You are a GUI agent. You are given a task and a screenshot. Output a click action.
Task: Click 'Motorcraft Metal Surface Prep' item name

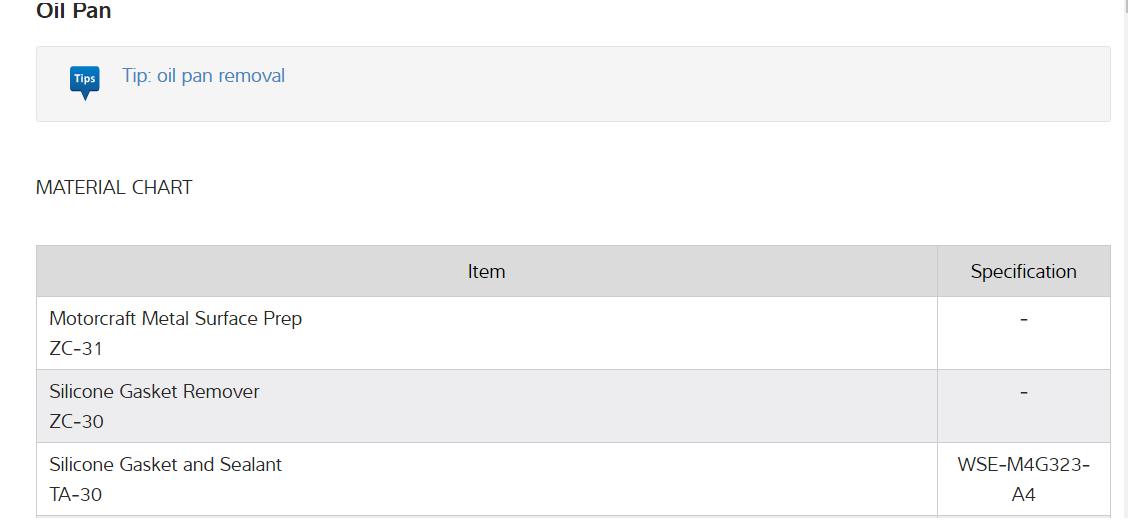click(x=175, y=319)
